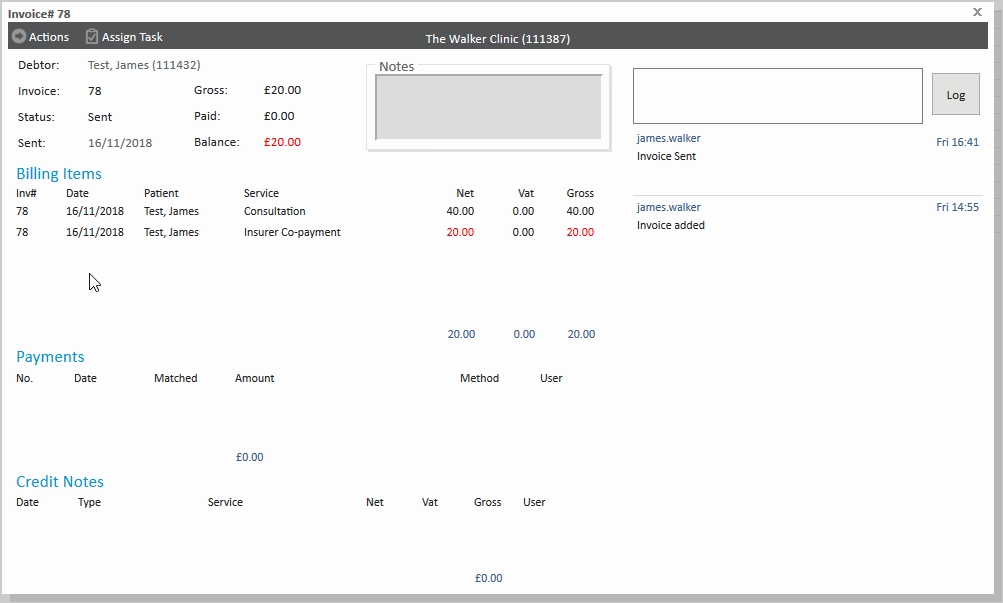Close the Invoice# 78 dialog

pos(977,12)
